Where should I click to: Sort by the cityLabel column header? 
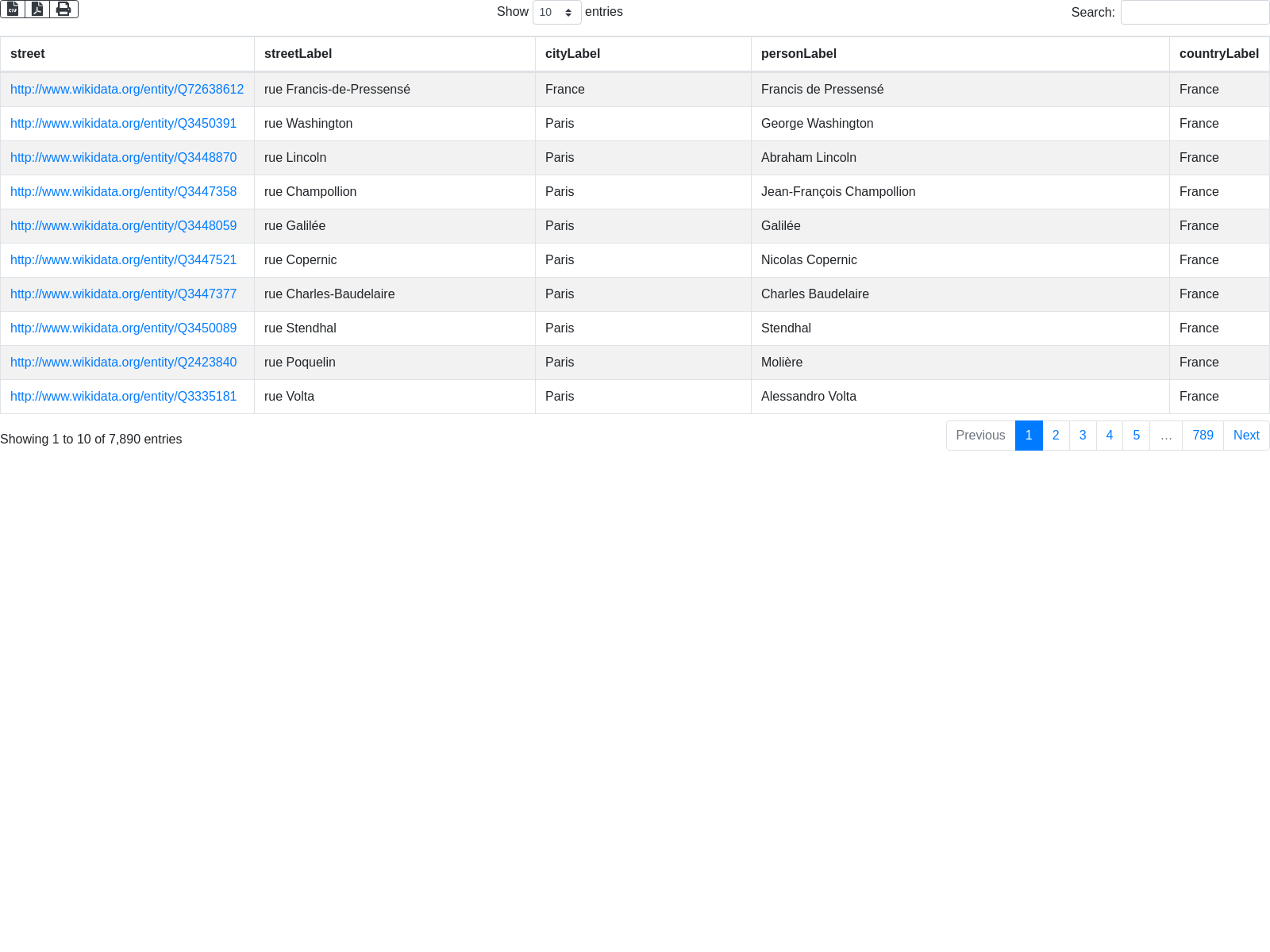click(x=572, y=54)
